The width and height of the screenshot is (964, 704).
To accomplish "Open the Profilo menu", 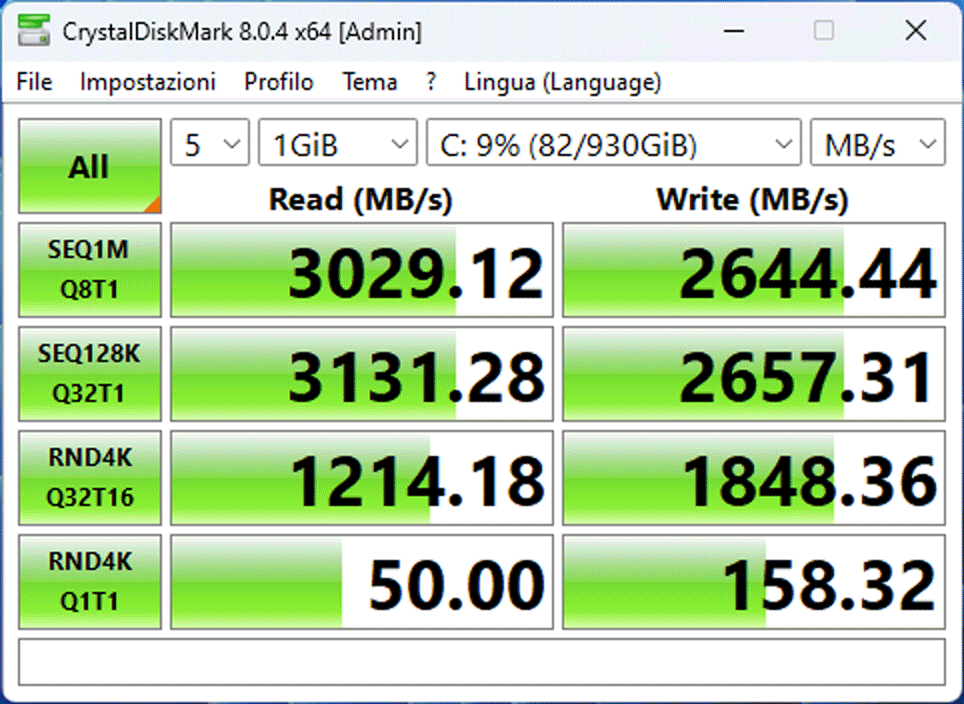I will tap(279, 82).
